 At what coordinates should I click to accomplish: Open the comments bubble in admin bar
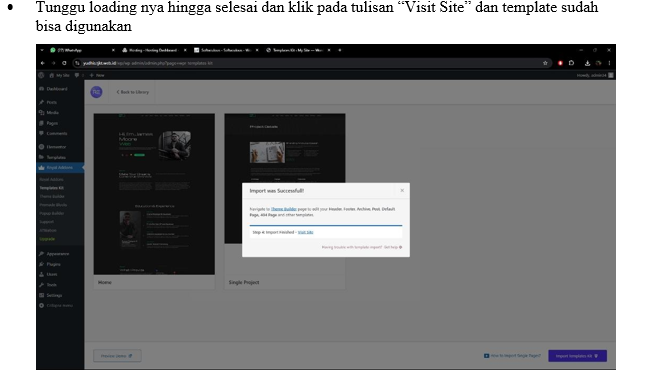pyautogui.click(x=78, y=75)
